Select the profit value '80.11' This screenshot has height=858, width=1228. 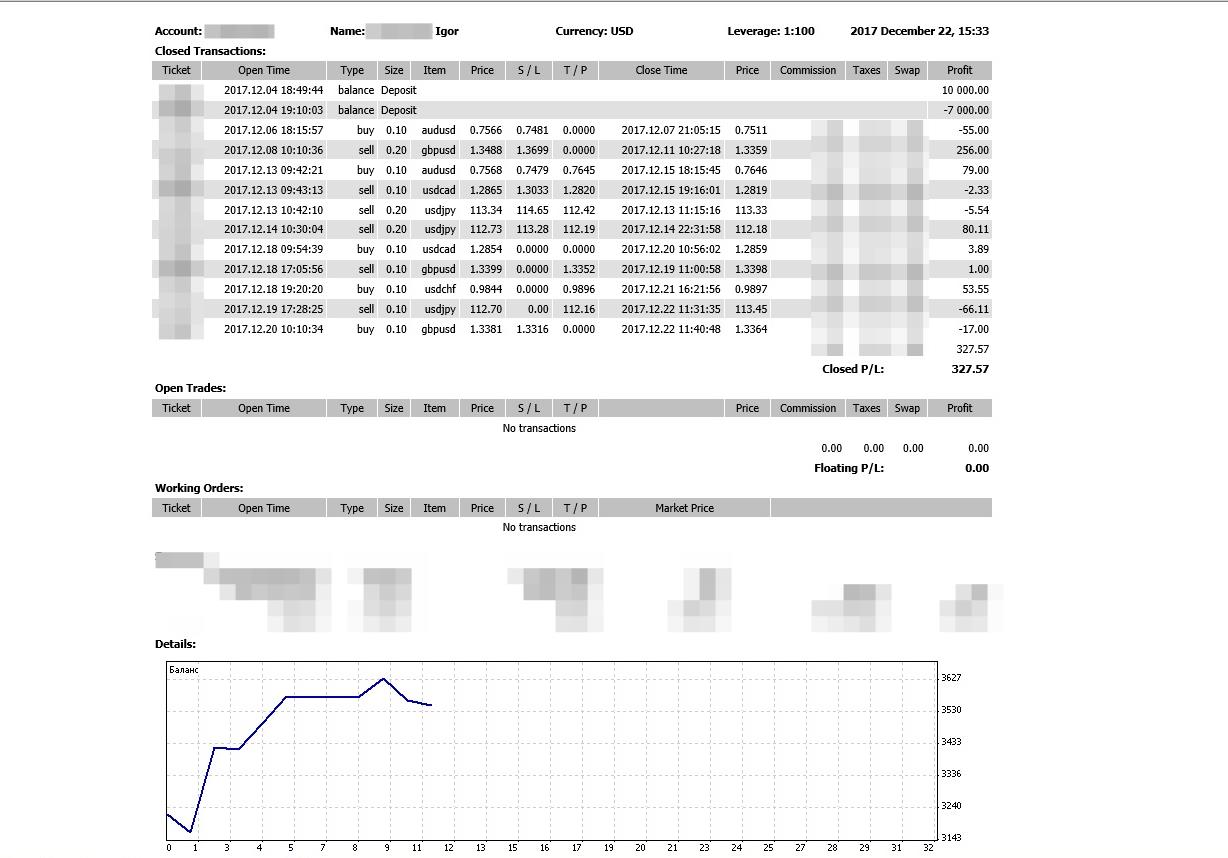pyautogui.click(x=975, y=229)
